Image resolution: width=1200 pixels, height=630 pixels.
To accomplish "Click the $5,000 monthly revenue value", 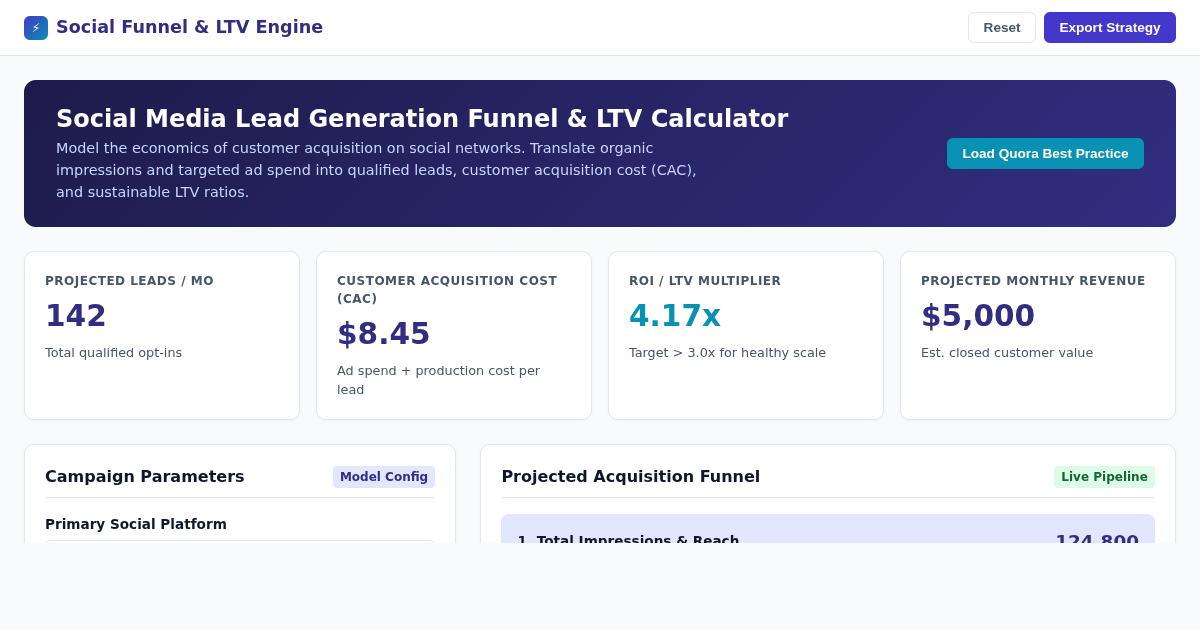I will coord(978,316).
